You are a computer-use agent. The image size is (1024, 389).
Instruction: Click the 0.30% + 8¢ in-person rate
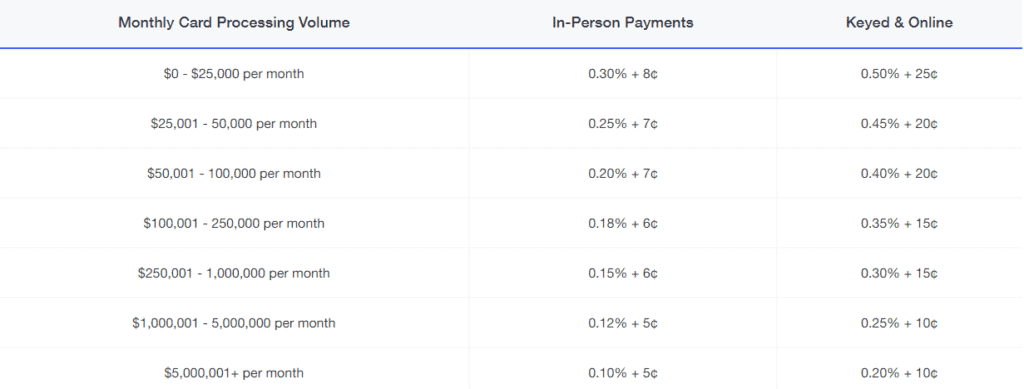click(x=622, y=74)
